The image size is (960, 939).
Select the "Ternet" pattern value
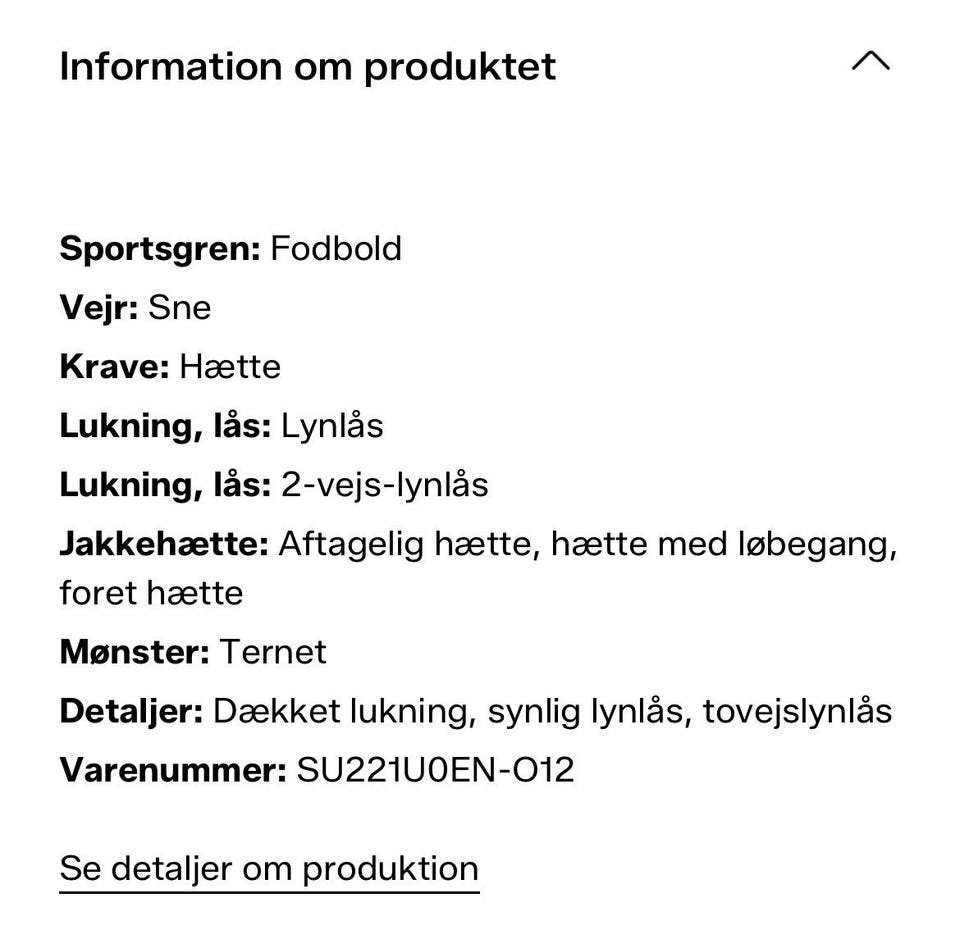[x=273, y=652]
